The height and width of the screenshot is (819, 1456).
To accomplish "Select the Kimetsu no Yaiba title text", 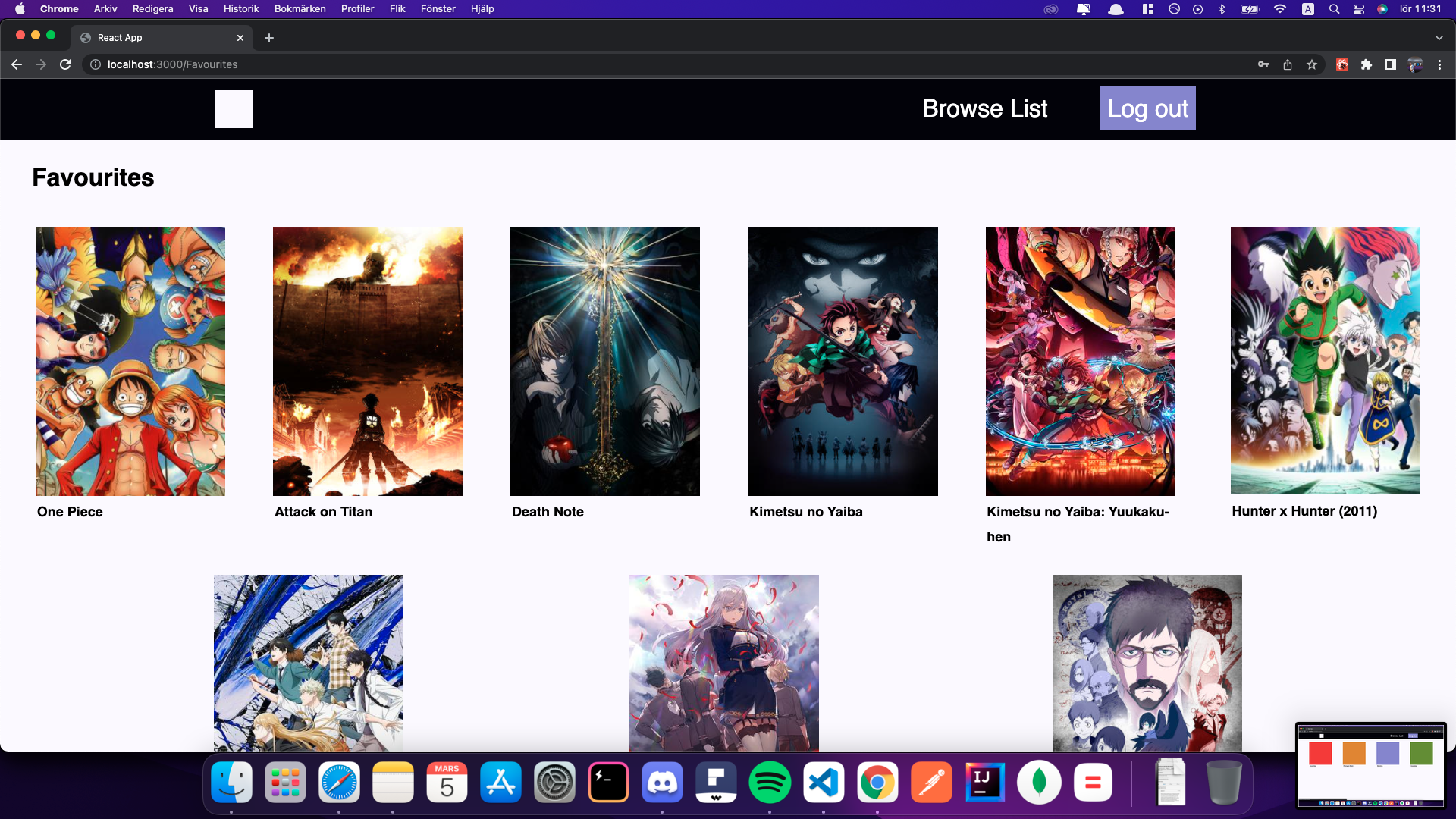I will (806, 512).
